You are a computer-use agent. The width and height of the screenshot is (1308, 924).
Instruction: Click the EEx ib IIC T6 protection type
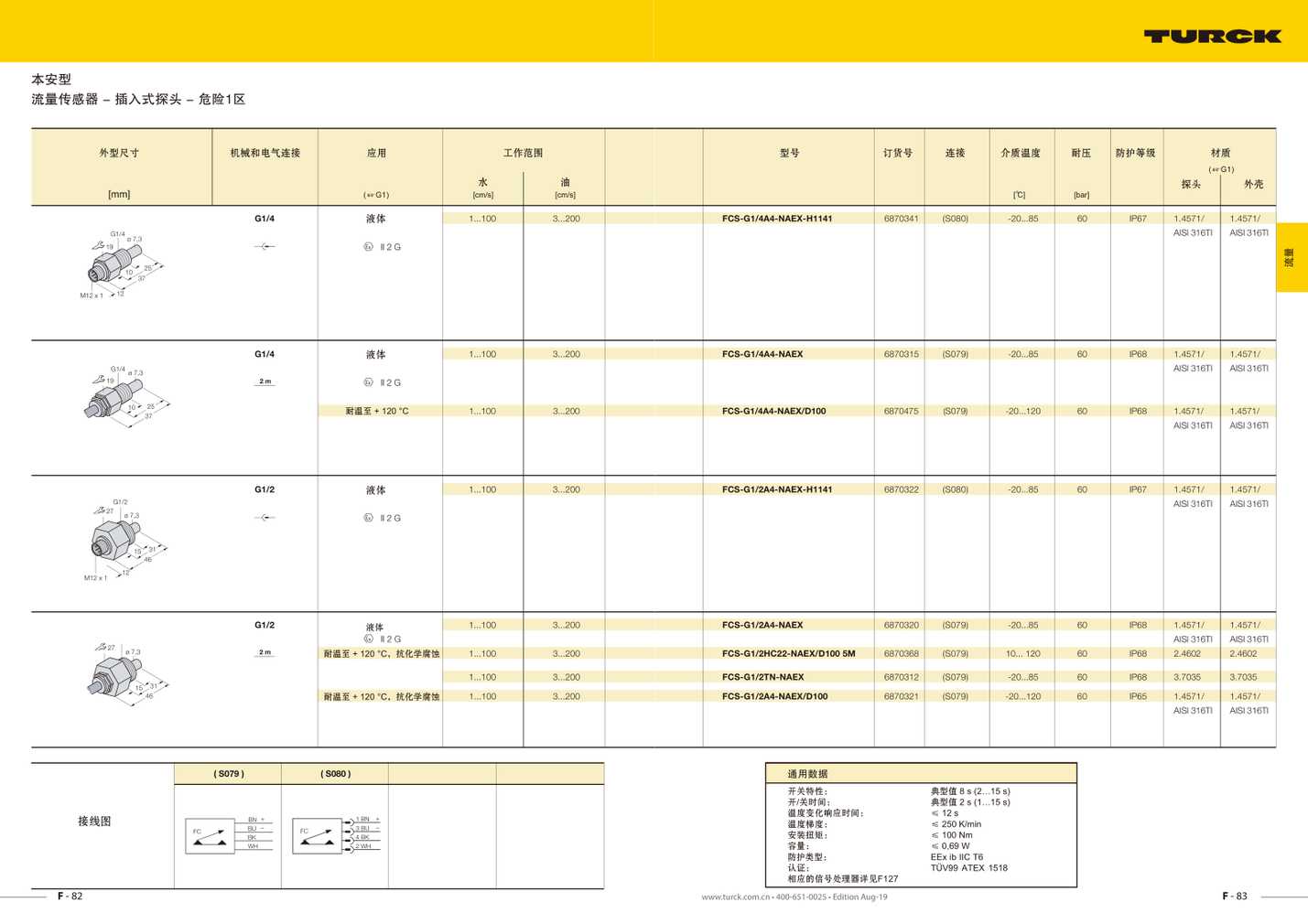[x=957, y=857]
